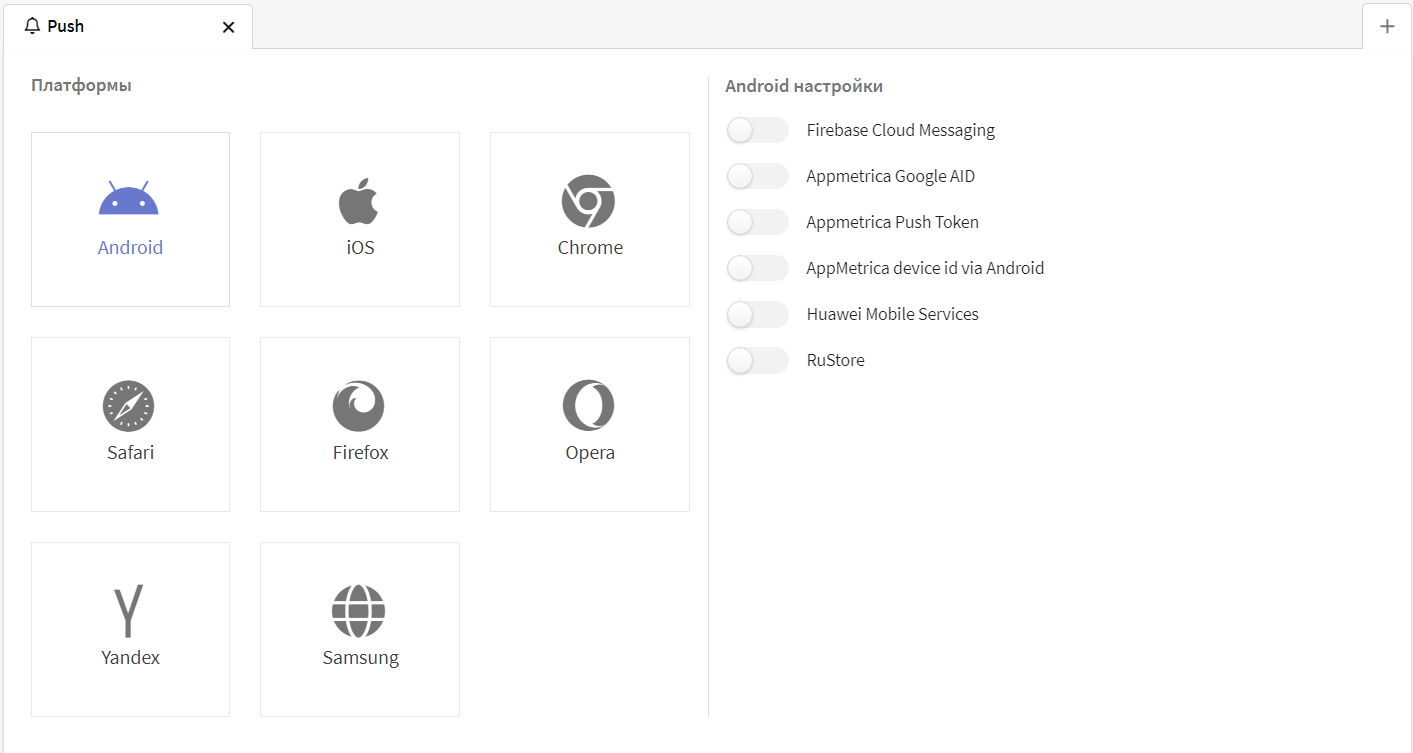
Task: Switch on Huawei Mobile Services
Action: 757,314
